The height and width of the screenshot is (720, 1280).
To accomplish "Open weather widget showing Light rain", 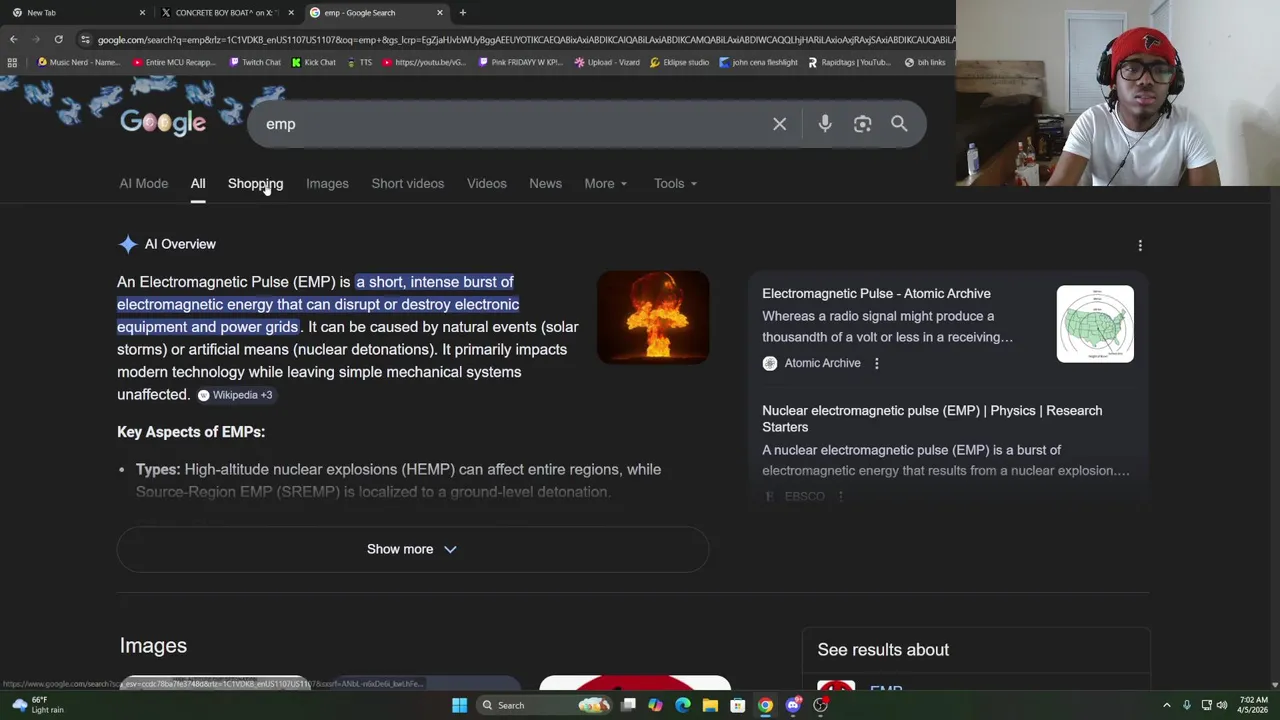I will coord(36,705).
